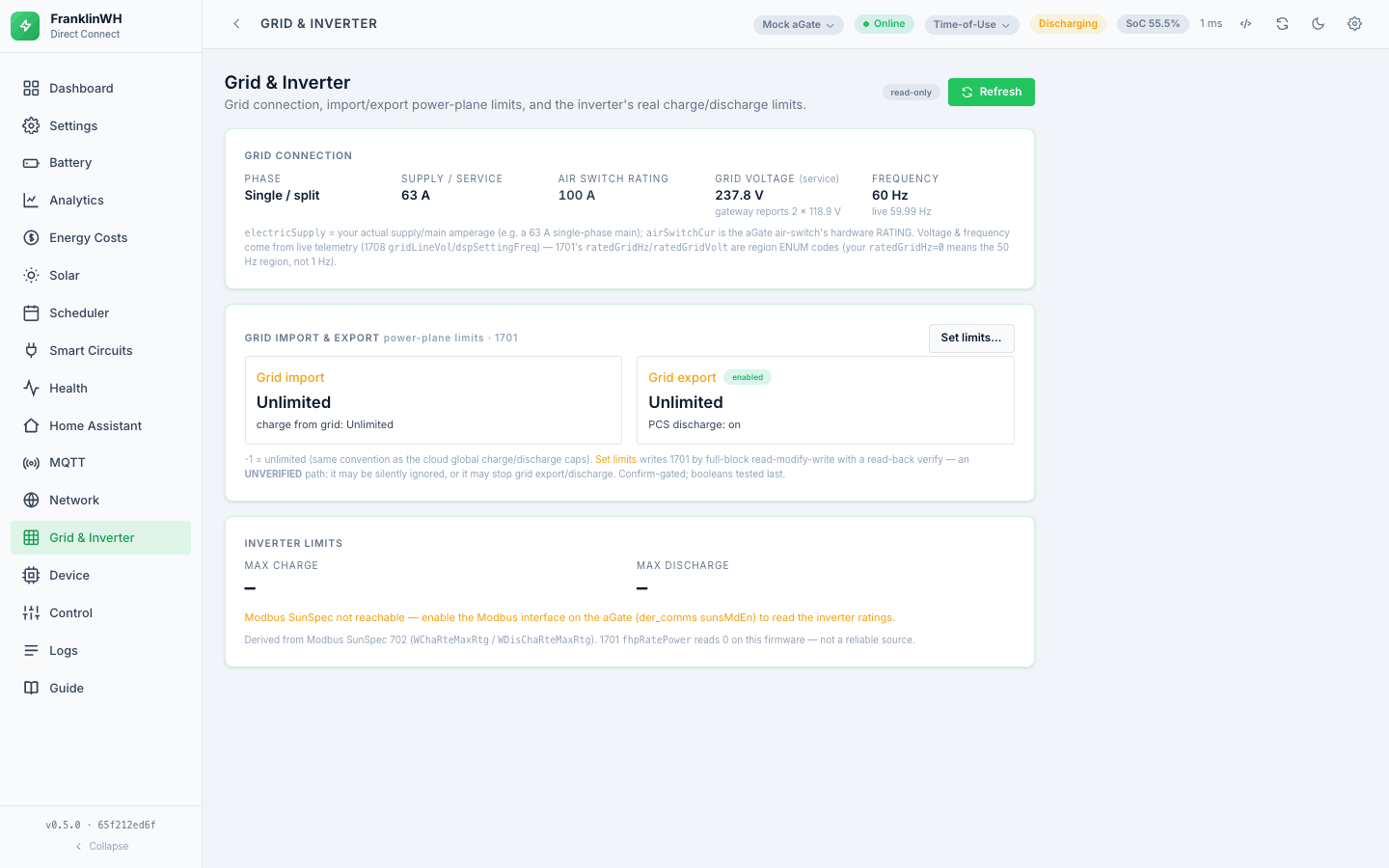
Task: Open the MQTT broadcast icon
Action: [x=31, y=463]
